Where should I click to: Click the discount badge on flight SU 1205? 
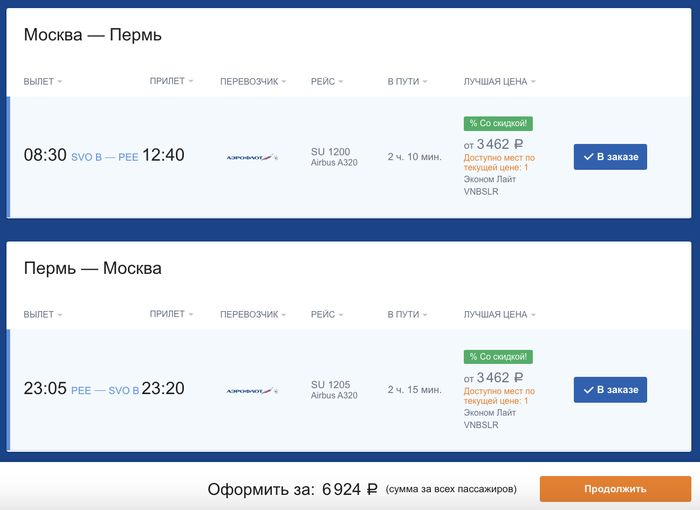click(497, 356)
